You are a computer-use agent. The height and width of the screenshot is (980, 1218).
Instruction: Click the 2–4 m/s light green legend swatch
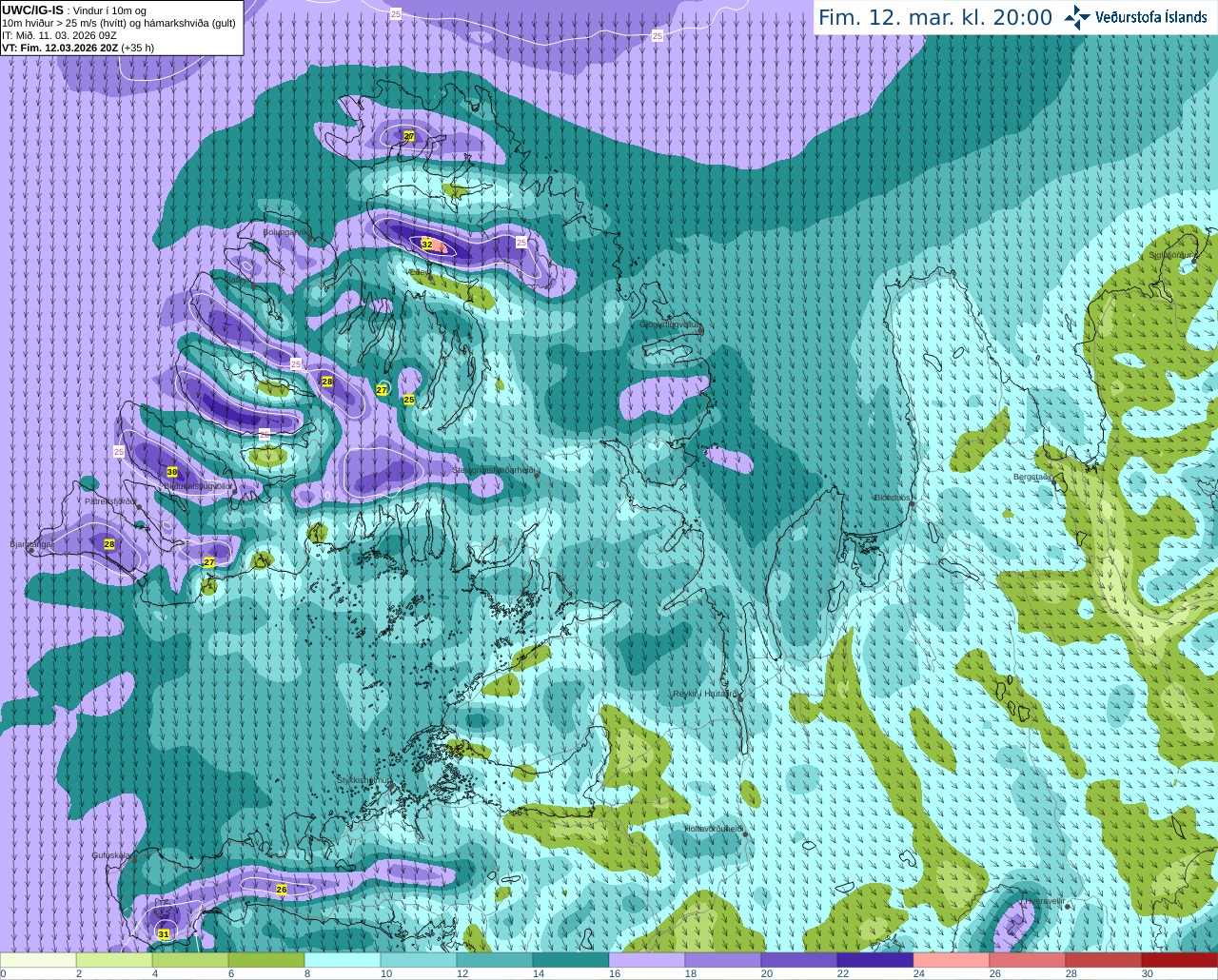114,960
